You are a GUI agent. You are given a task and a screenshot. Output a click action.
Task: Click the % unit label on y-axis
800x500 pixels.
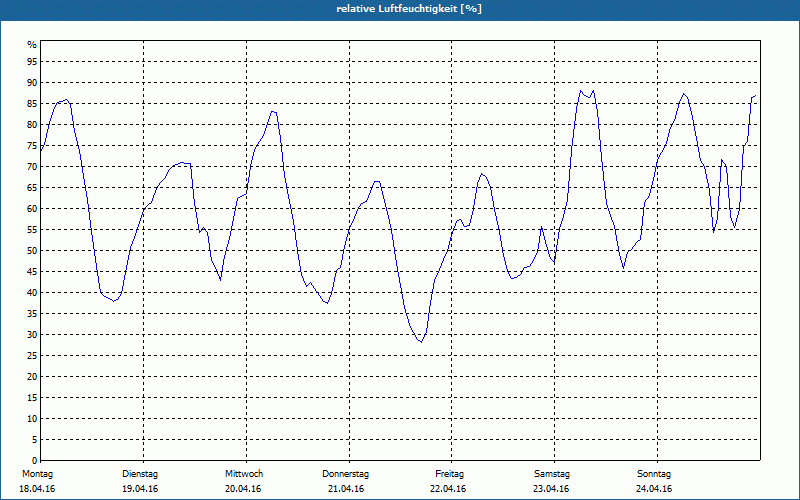tap(32, 45)
